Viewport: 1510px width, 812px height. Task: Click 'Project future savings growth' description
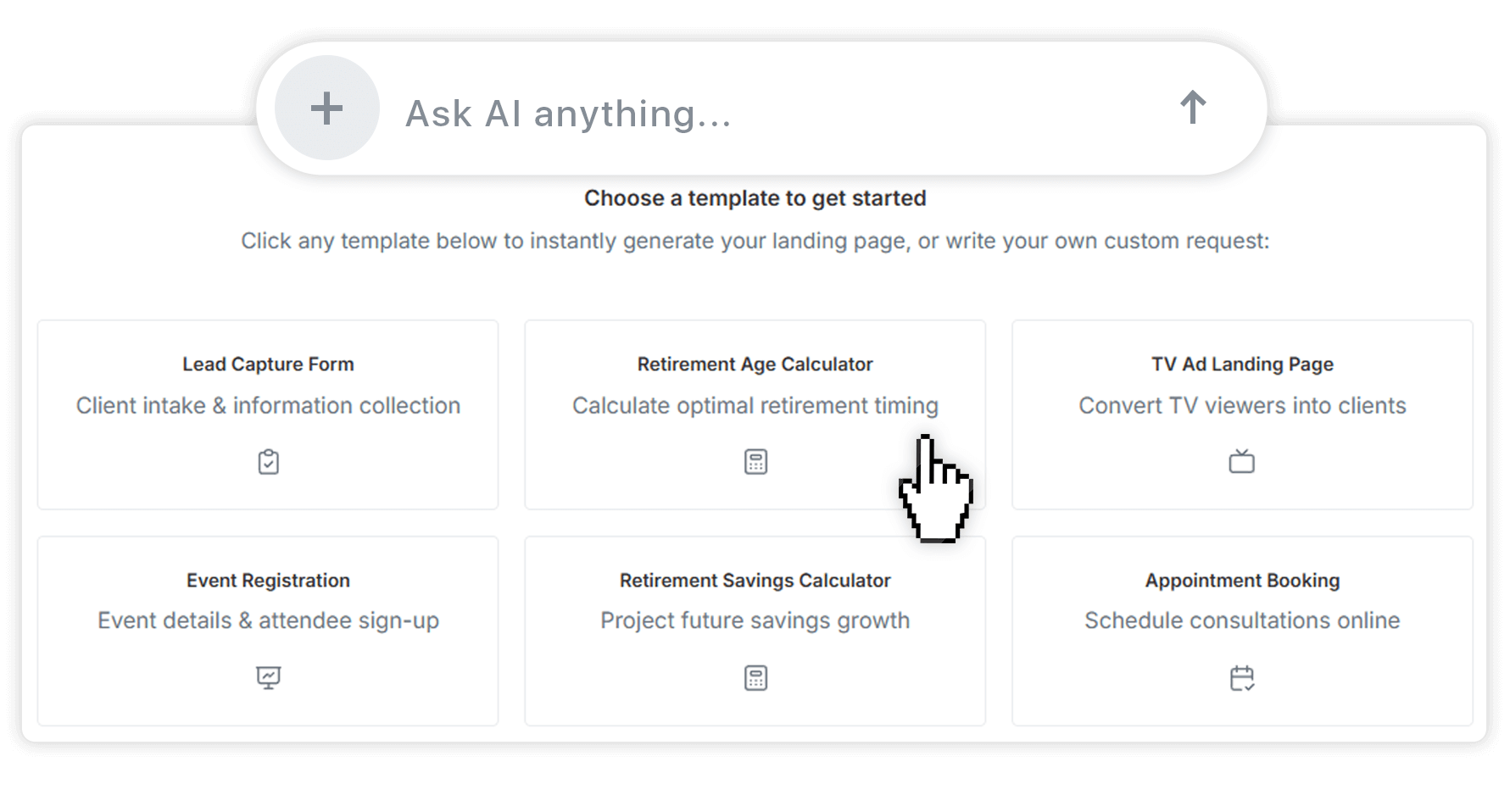click(x=755, y=620)
